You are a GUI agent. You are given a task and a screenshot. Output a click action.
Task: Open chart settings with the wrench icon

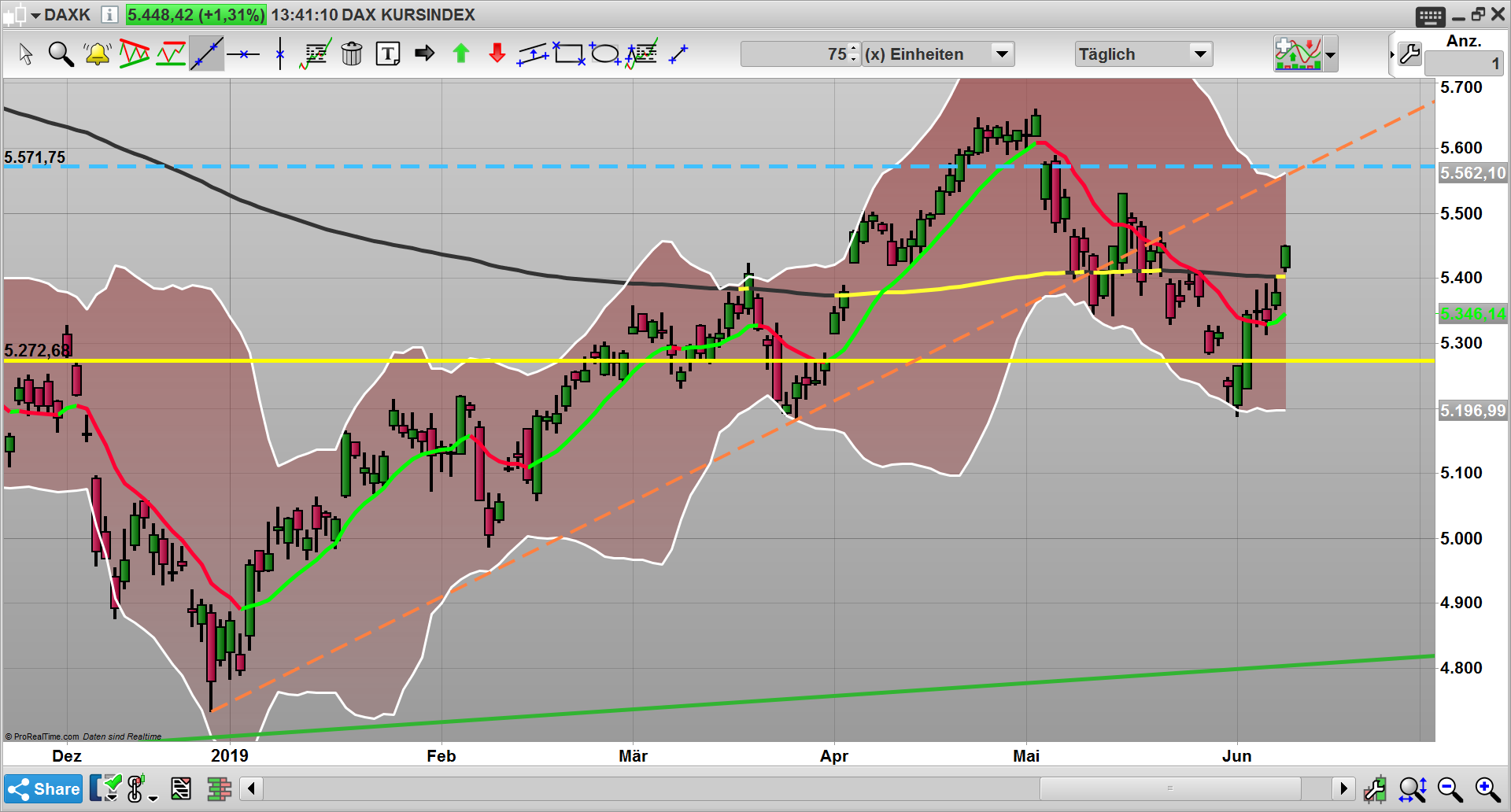1409,54
